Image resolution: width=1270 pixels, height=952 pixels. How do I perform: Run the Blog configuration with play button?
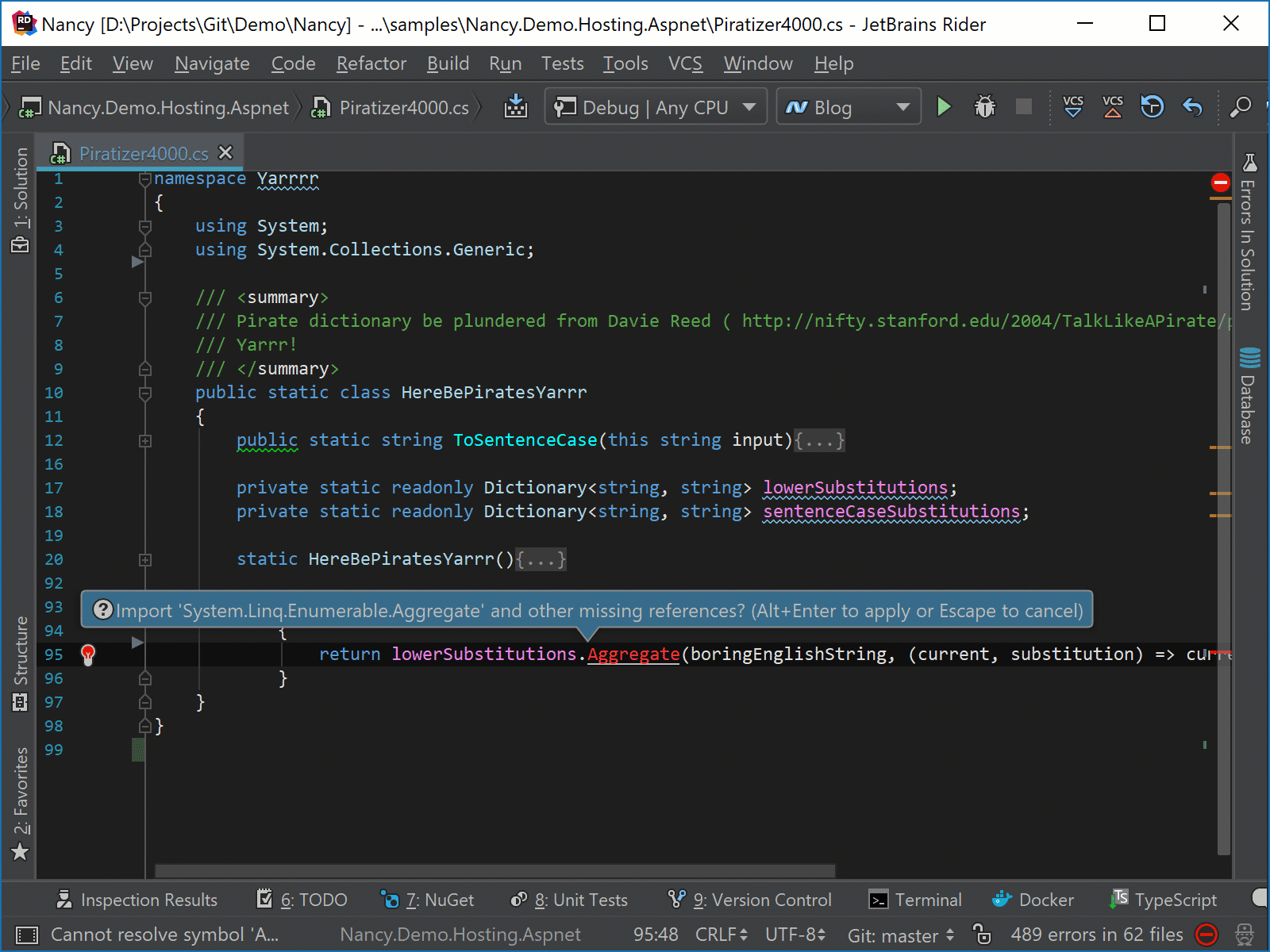944,106
